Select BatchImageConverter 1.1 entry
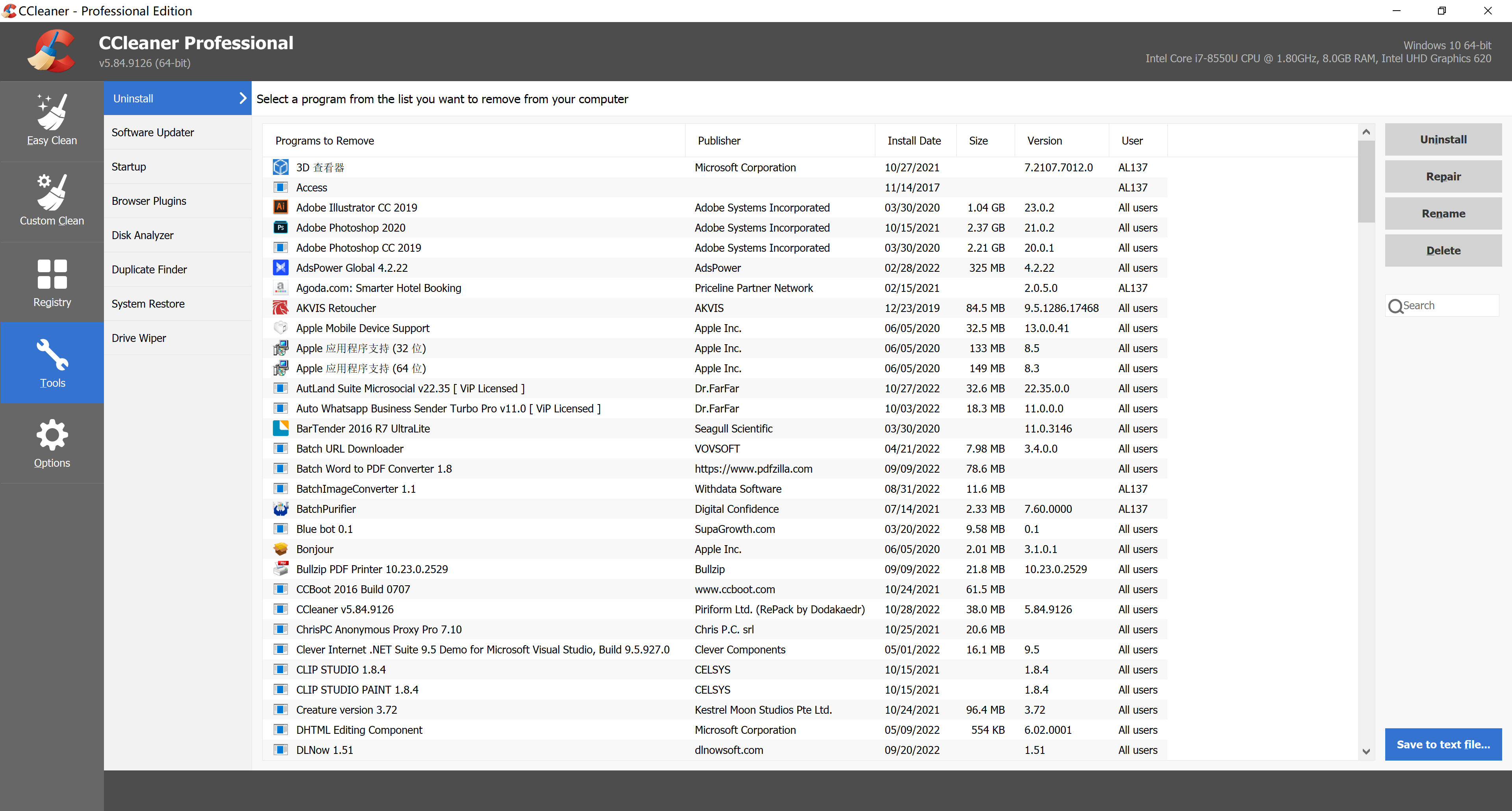 pos(715,488)
